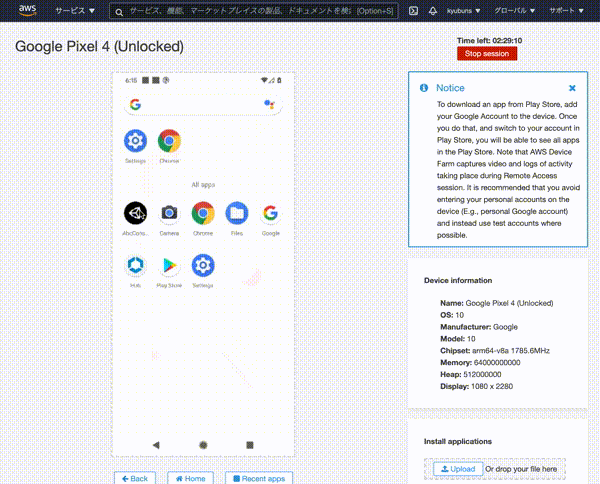This screenshot has width=600, height=484.
Task: Click the 'Display: 1080 x 2280' line
Action: (x=476, y=386)
